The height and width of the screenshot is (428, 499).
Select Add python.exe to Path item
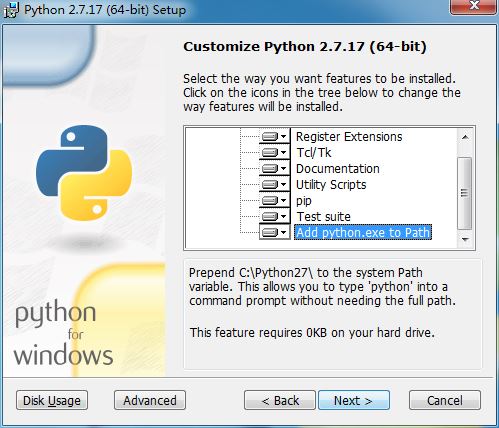363,232
